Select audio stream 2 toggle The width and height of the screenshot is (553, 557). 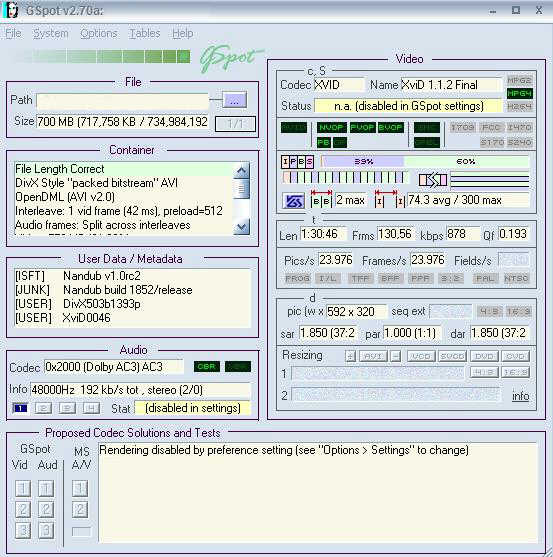click(43, 408)
